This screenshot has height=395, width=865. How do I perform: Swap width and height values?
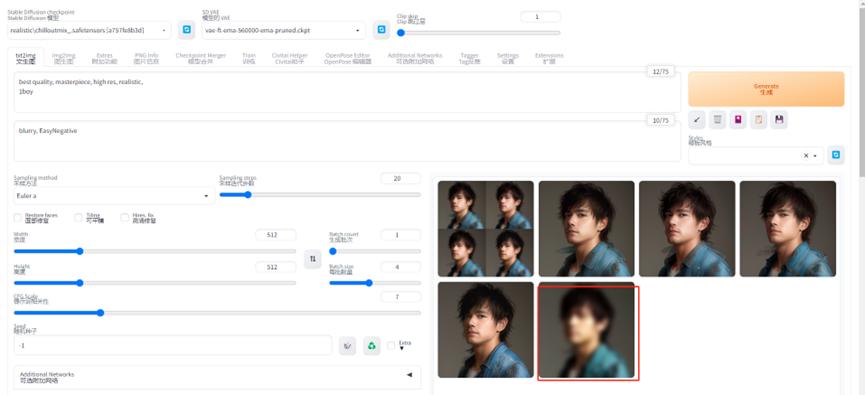click(313, 259)
